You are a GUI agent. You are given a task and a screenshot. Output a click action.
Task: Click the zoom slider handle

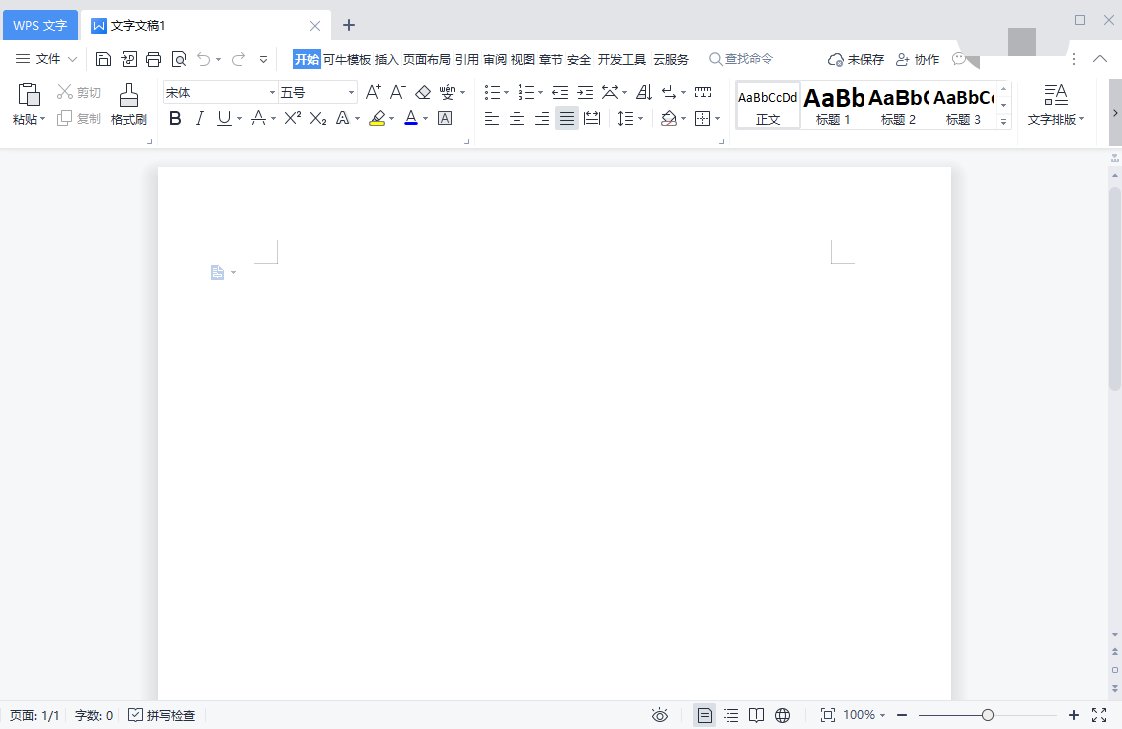click(988, 715)
